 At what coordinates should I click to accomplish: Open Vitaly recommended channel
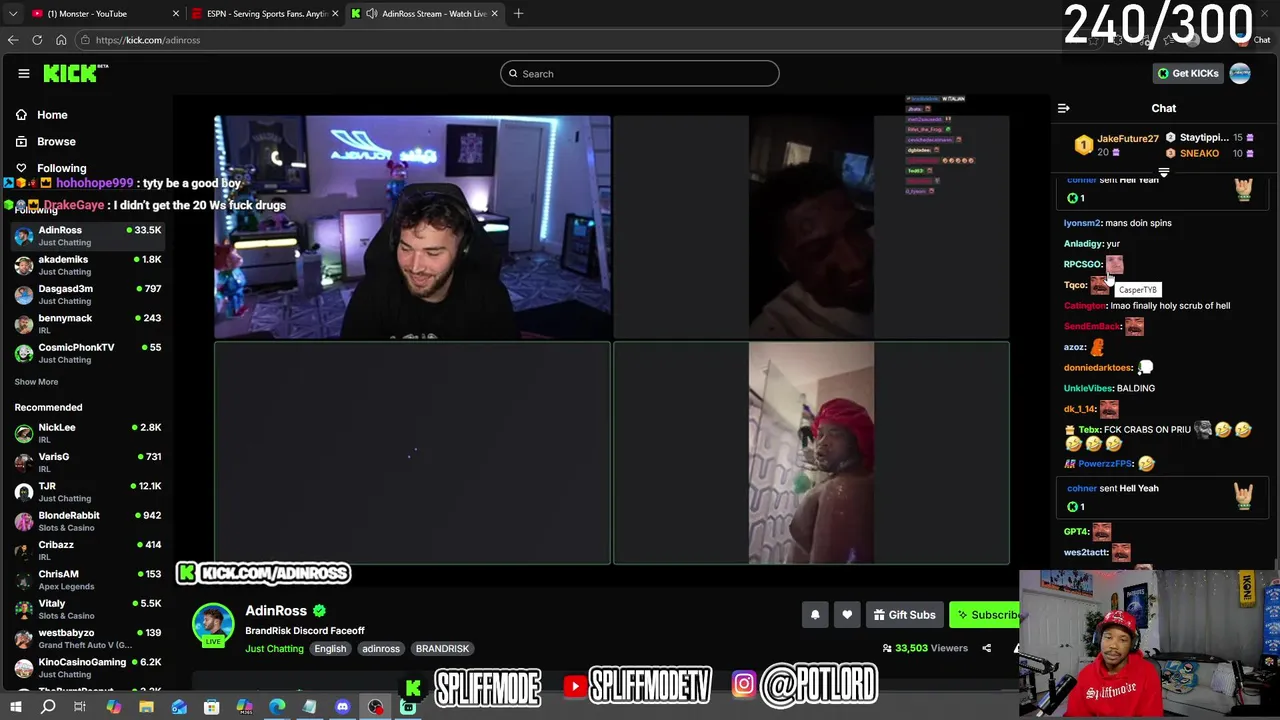point(88,609)
